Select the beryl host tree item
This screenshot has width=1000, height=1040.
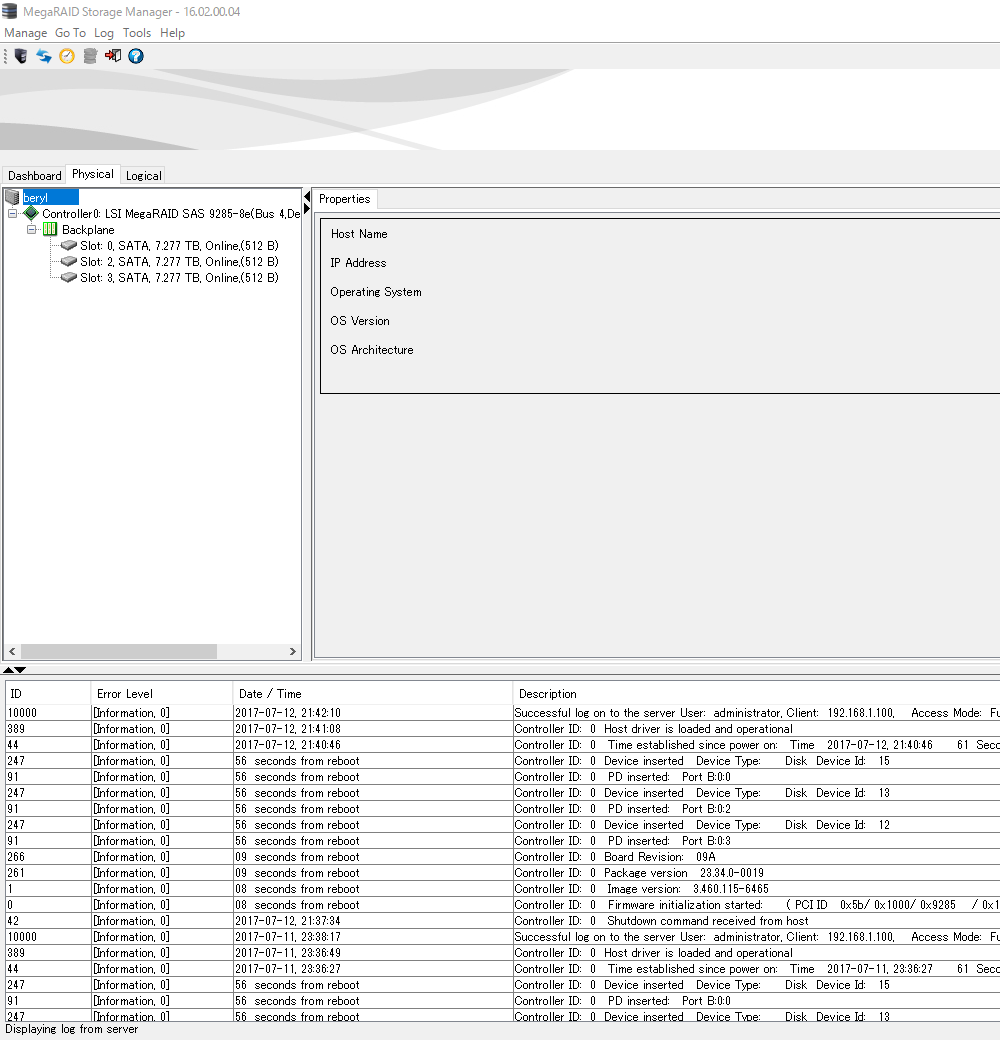(x=50, y=197)
